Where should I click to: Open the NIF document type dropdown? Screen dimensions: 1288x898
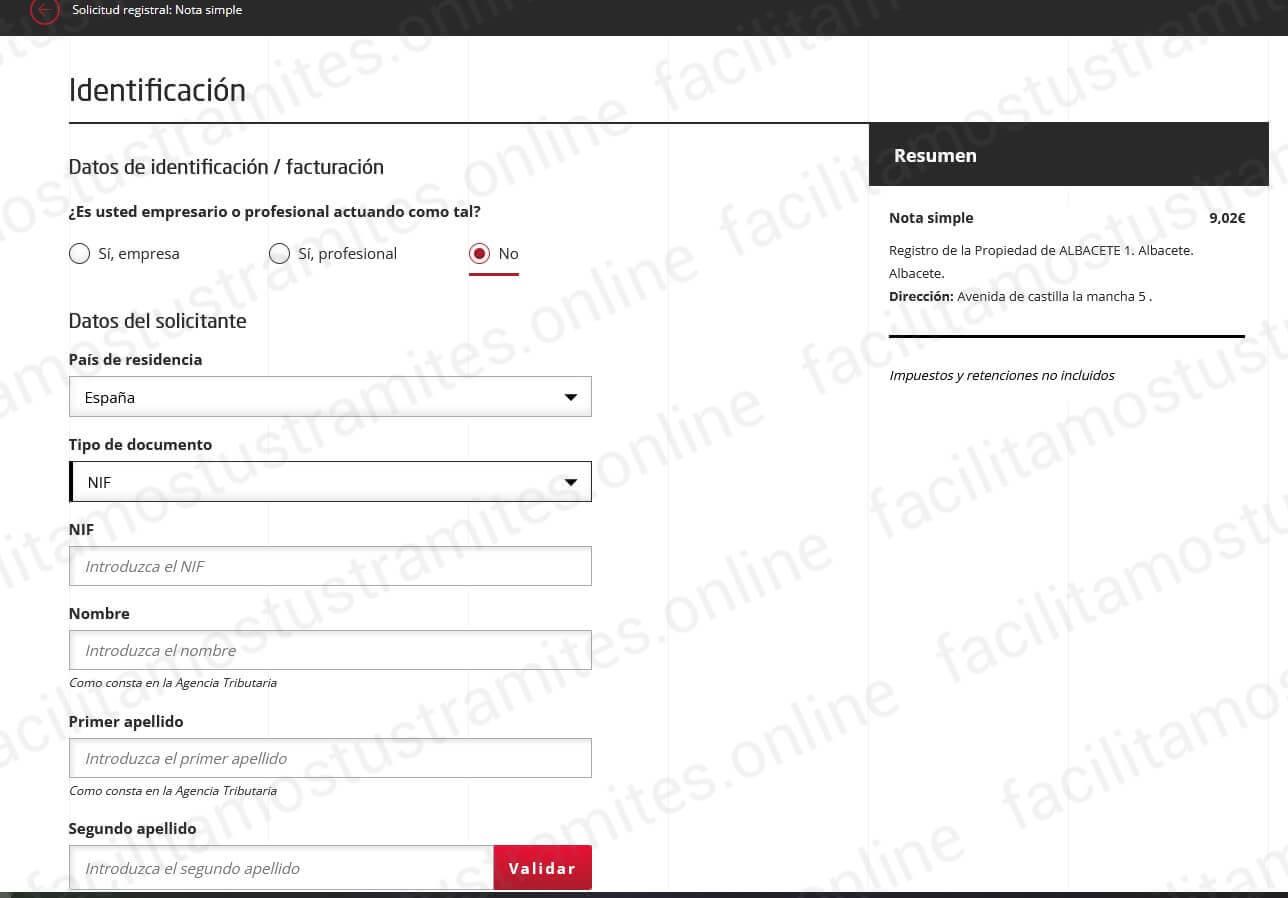tap(330, 481)
